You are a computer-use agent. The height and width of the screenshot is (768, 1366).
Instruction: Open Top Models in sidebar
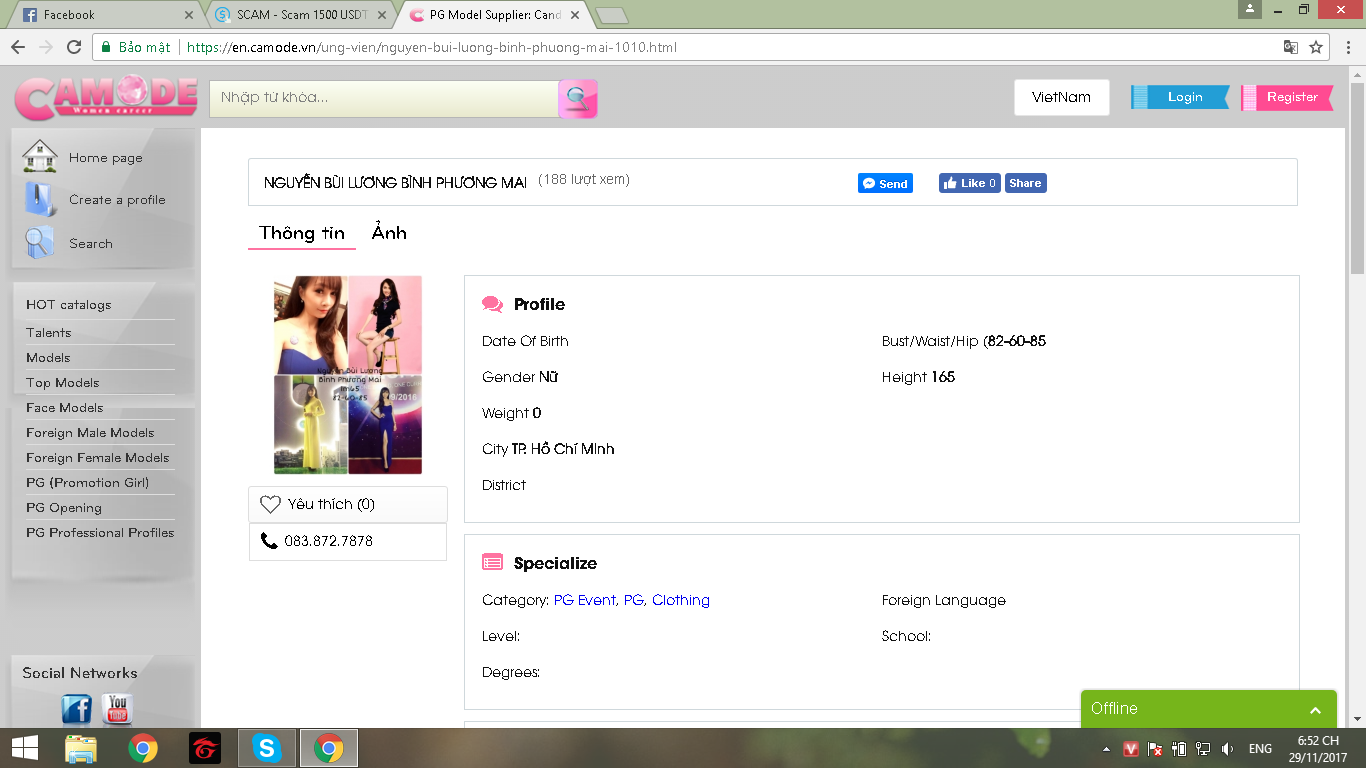tap(63, 382)
